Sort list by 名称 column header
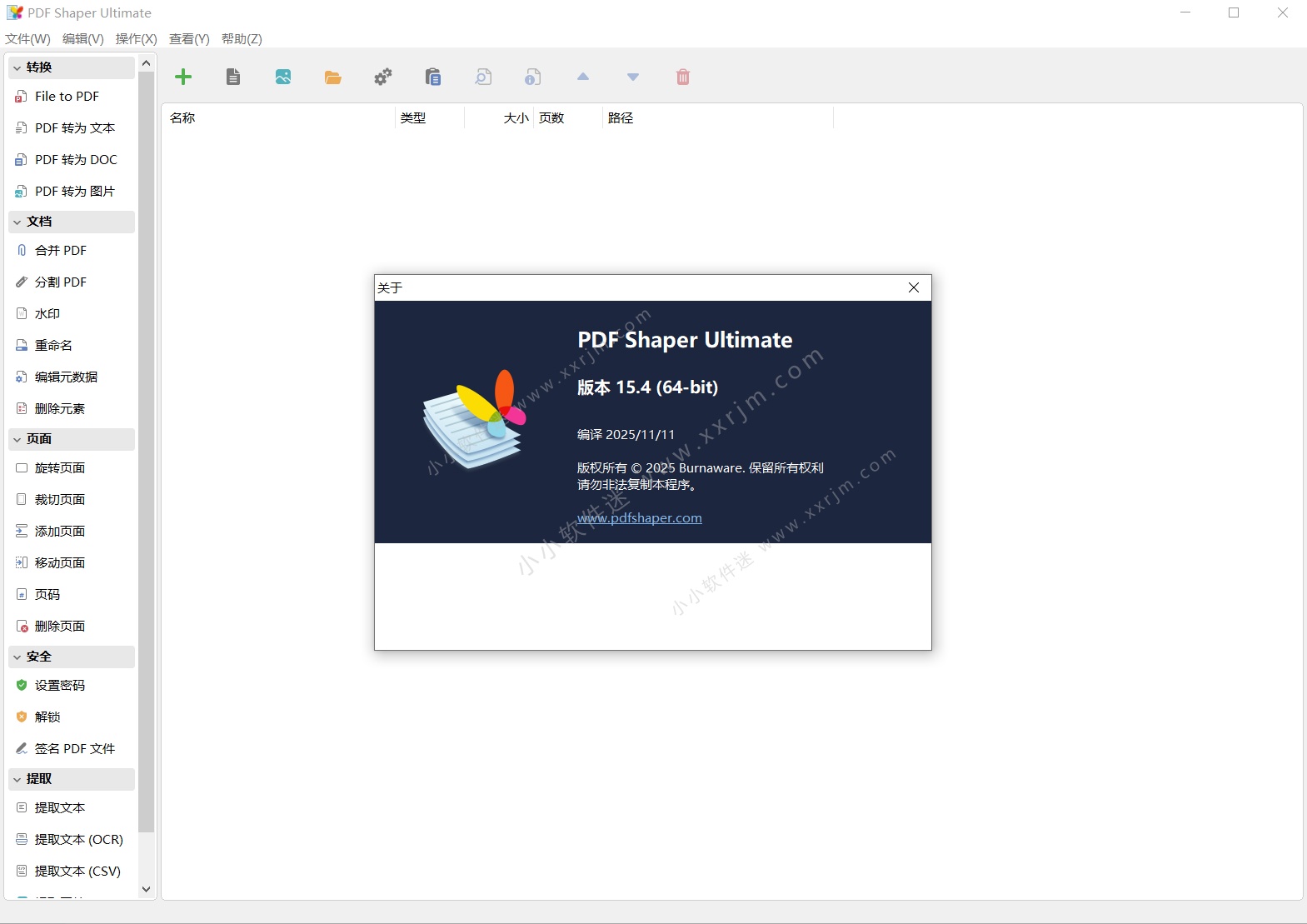Viewport: 1307px width, 924px height. [x=279, y=118]
